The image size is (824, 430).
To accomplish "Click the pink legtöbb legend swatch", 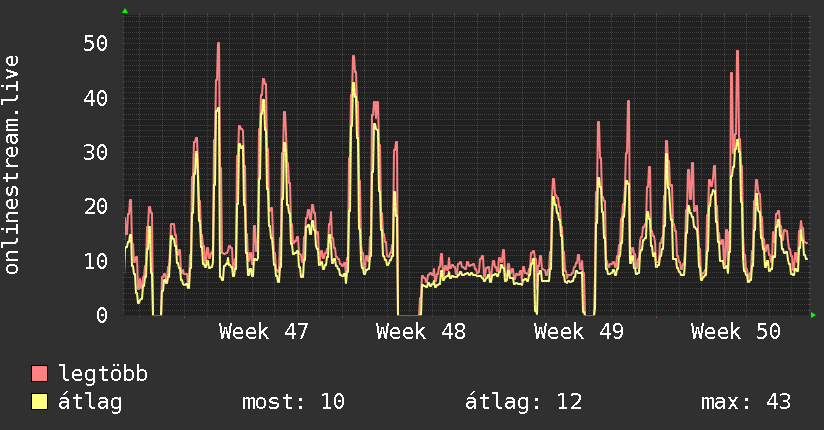I will click(39, 373).
